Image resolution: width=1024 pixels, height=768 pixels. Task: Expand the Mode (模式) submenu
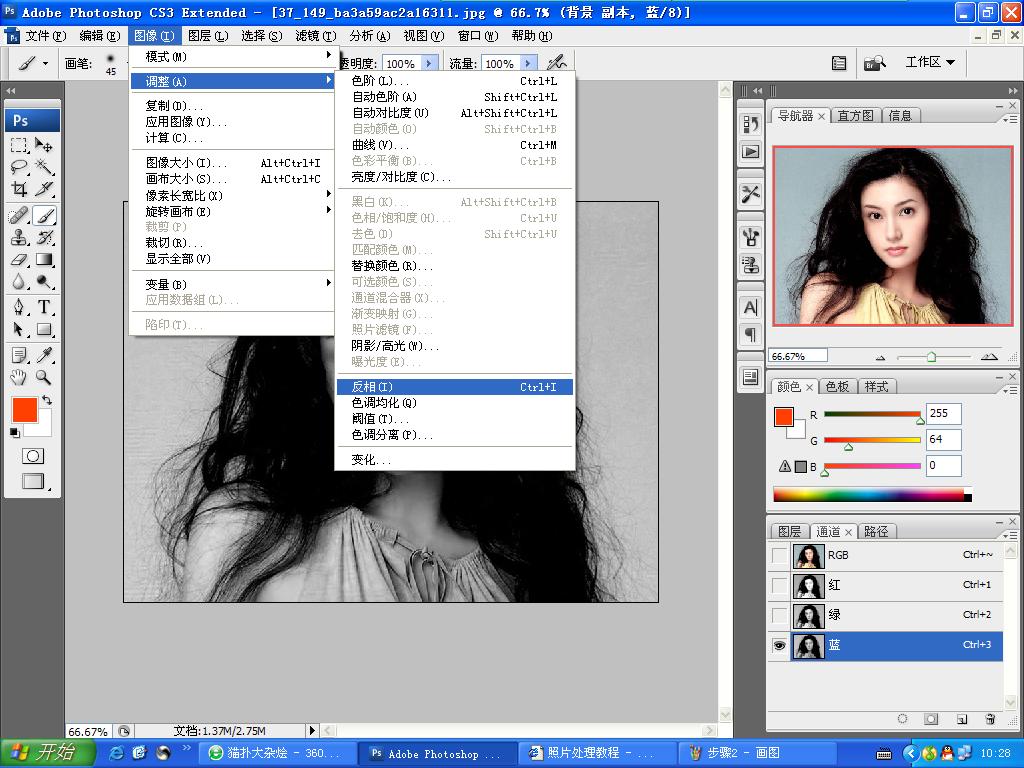click(232, 57)
